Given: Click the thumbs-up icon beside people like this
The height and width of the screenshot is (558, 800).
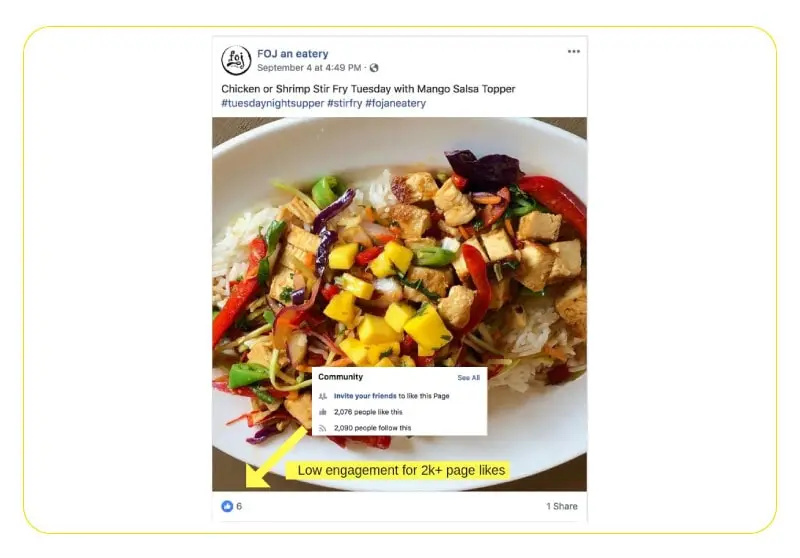Looking at the screenshot, I should (322, 412).
